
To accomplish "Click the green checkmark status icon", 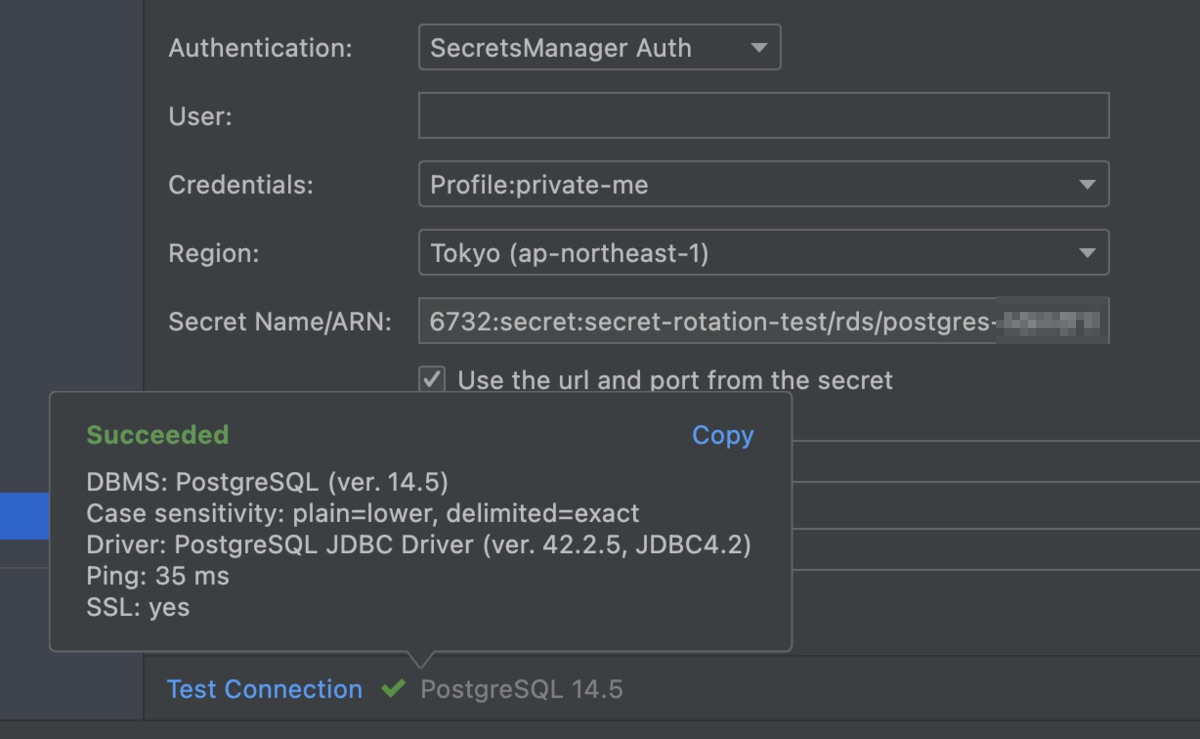I will coord(393,689).
